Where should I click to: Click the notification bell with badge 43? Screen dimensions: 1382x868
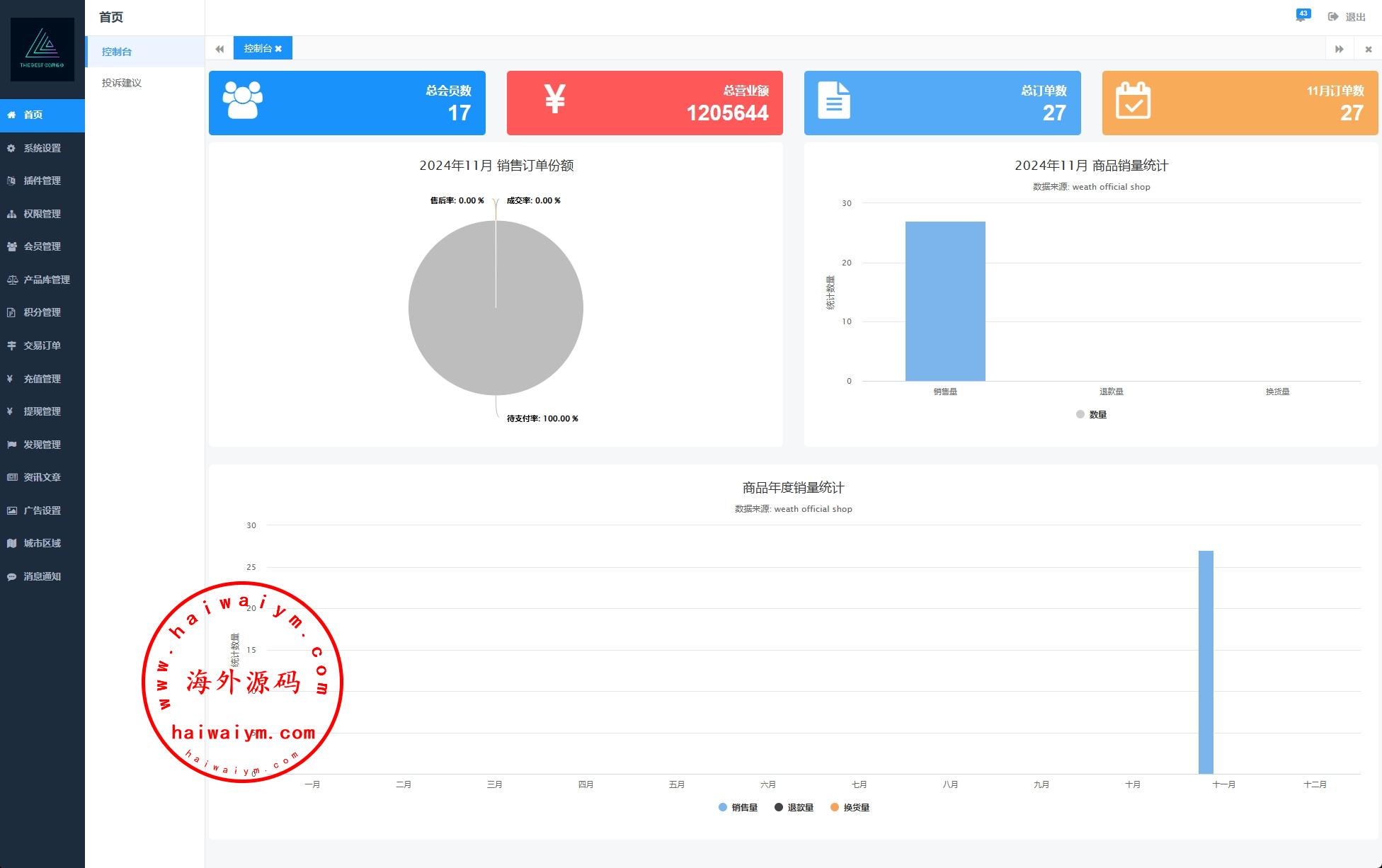1301,16
